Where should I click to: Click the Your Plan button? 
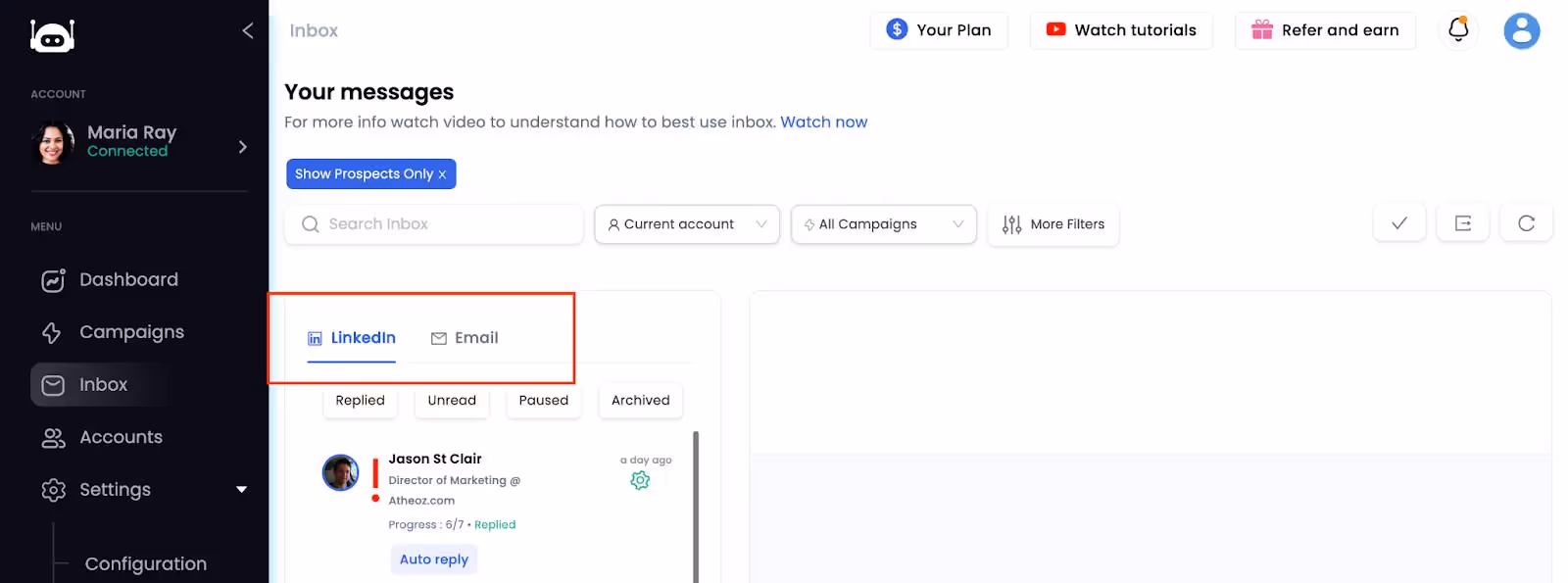tap(939, 30)
